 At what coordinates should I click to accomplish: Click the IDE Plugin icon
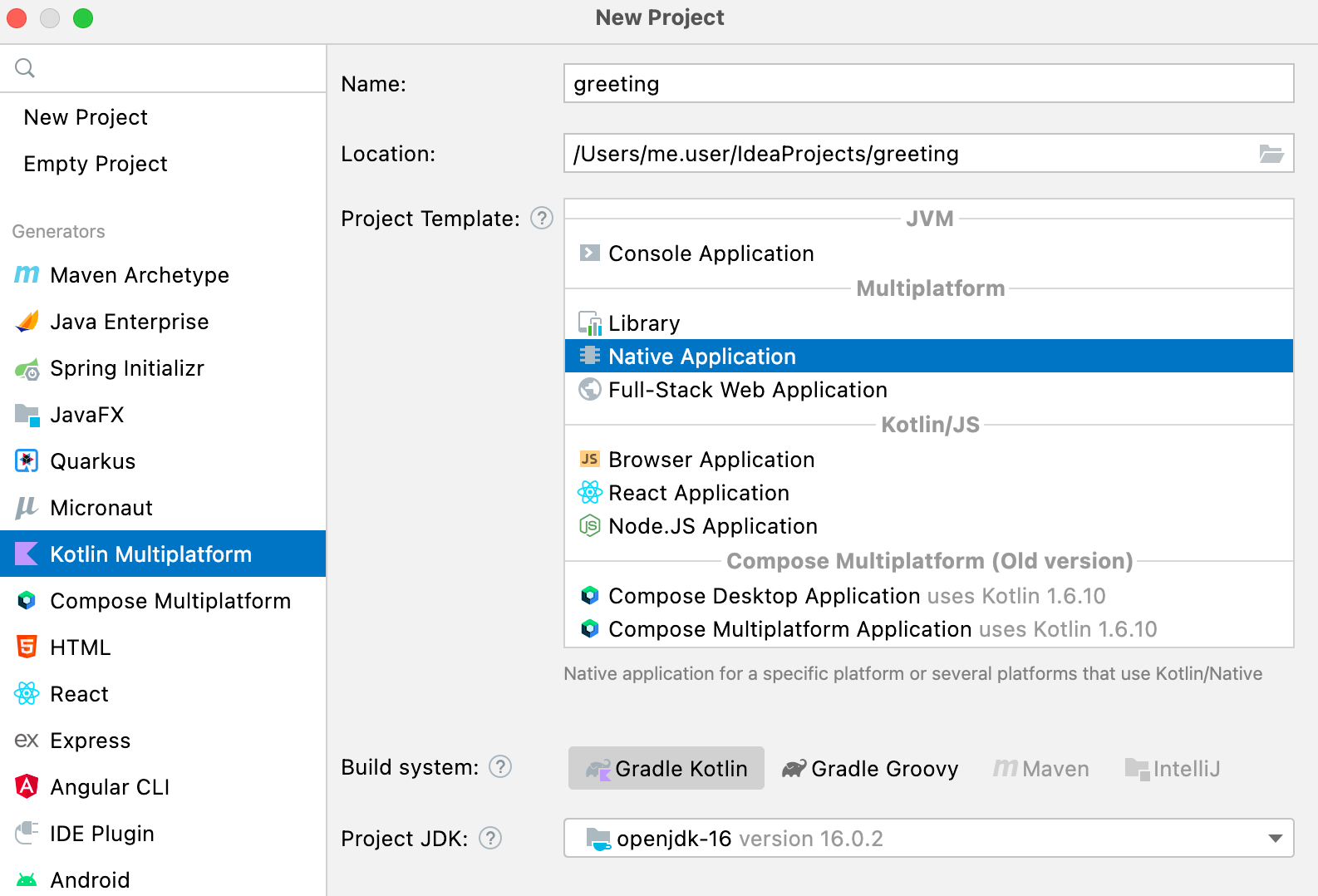[x=27, y=833]
